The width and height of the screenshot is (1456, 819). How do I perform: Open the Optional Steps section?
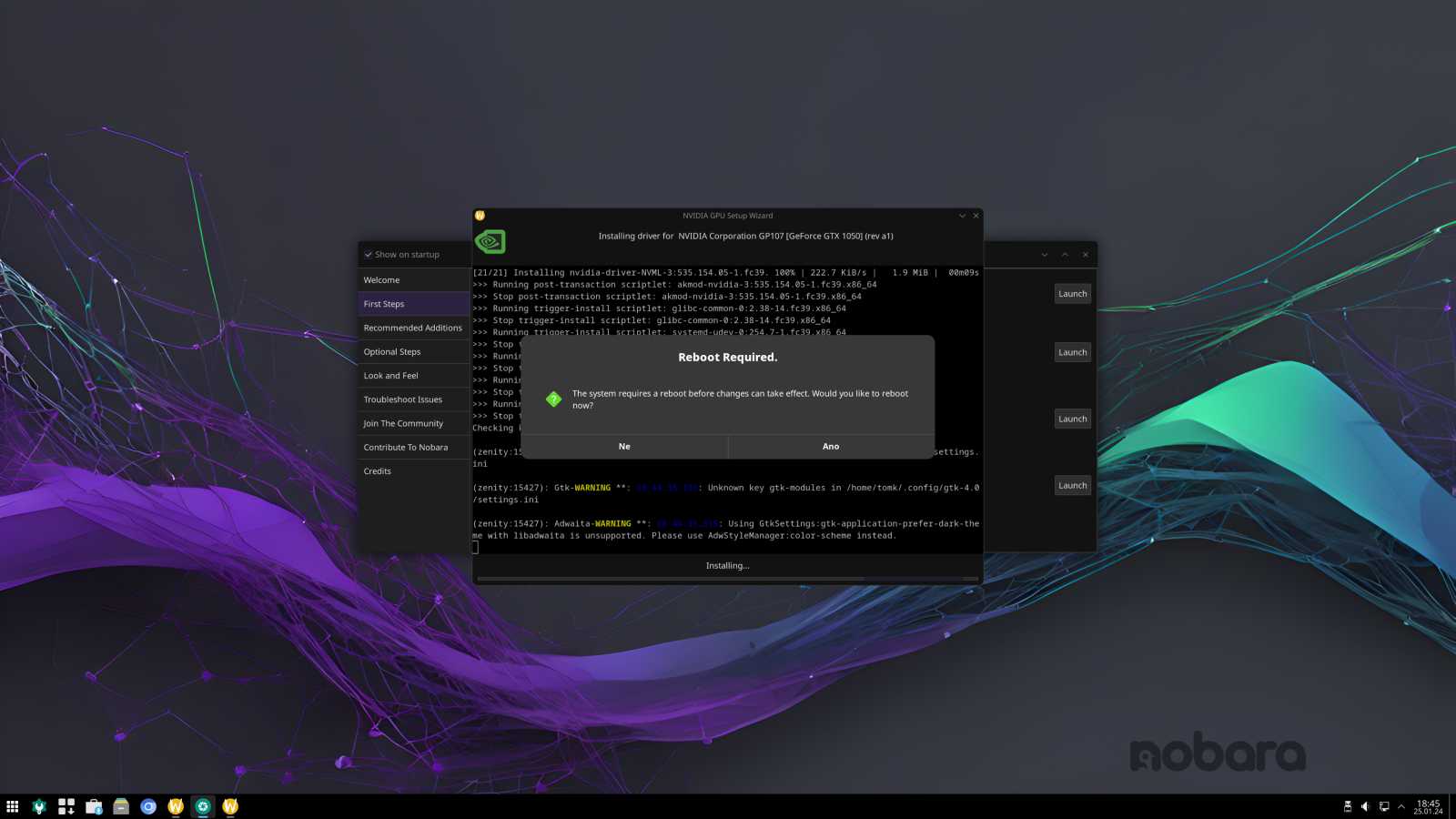tap(414, 351)
